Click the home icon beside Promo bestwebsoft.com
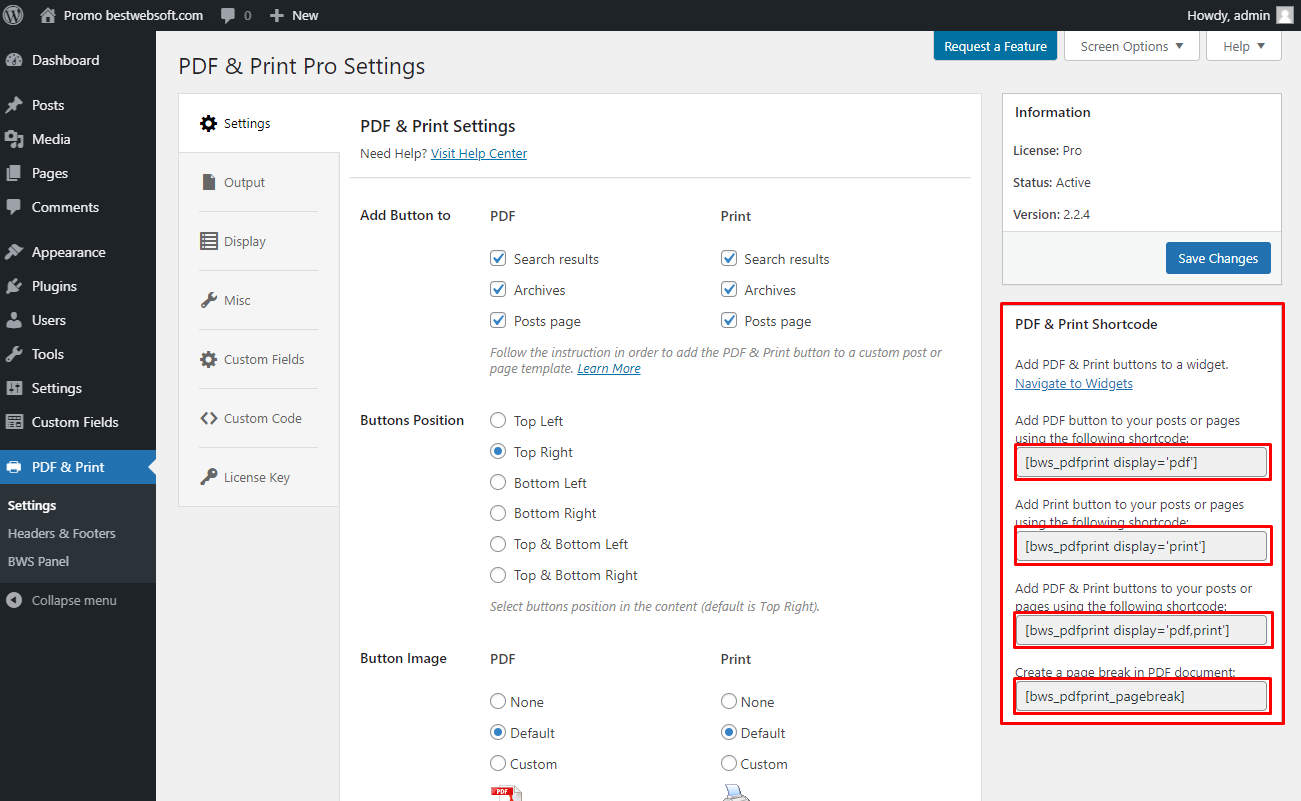 point(48,15)
